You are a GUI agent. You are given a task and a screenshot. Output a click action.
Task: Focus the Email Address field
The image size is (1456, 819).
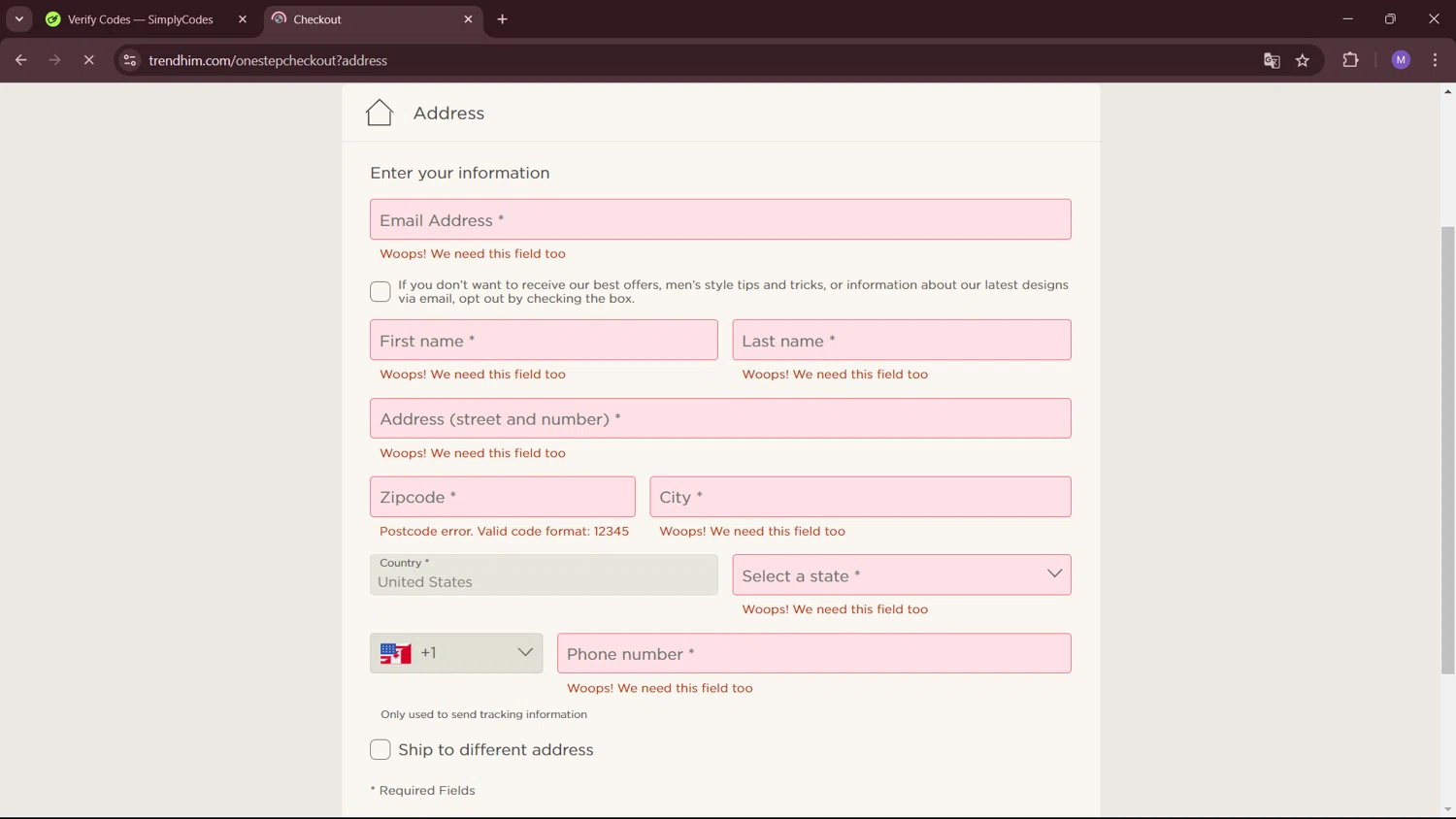click(720, 219)
